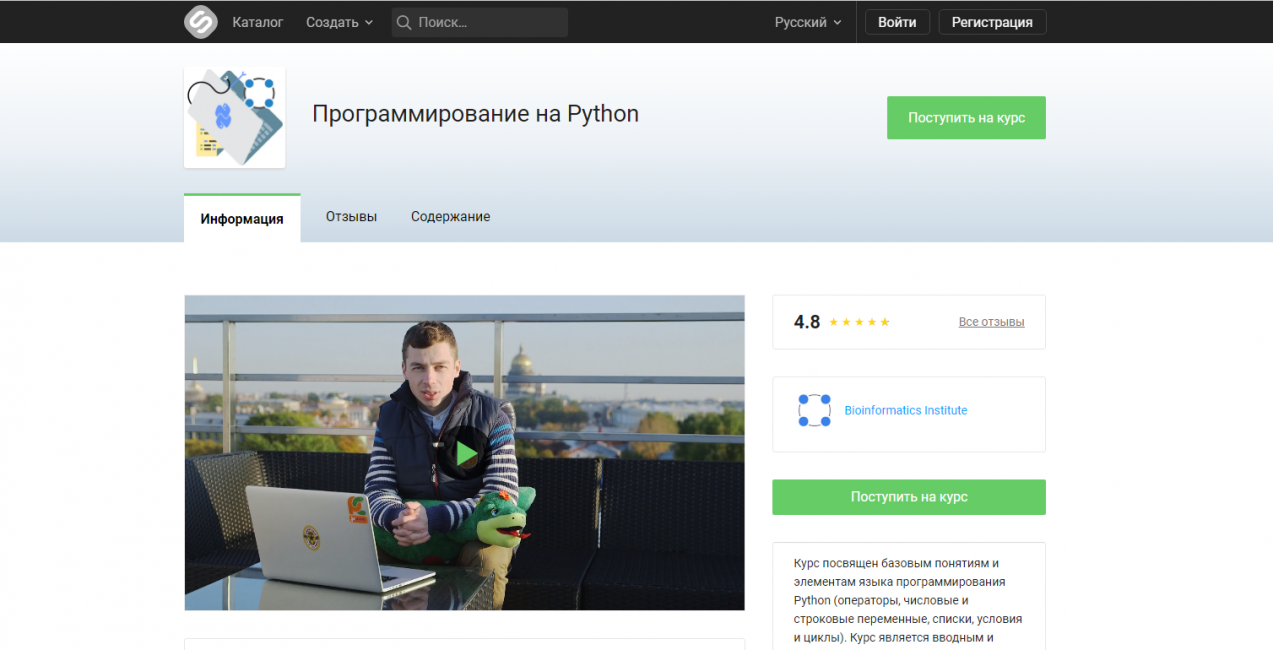
Task: Play the course intro video
Action: (x=464, y=453)
